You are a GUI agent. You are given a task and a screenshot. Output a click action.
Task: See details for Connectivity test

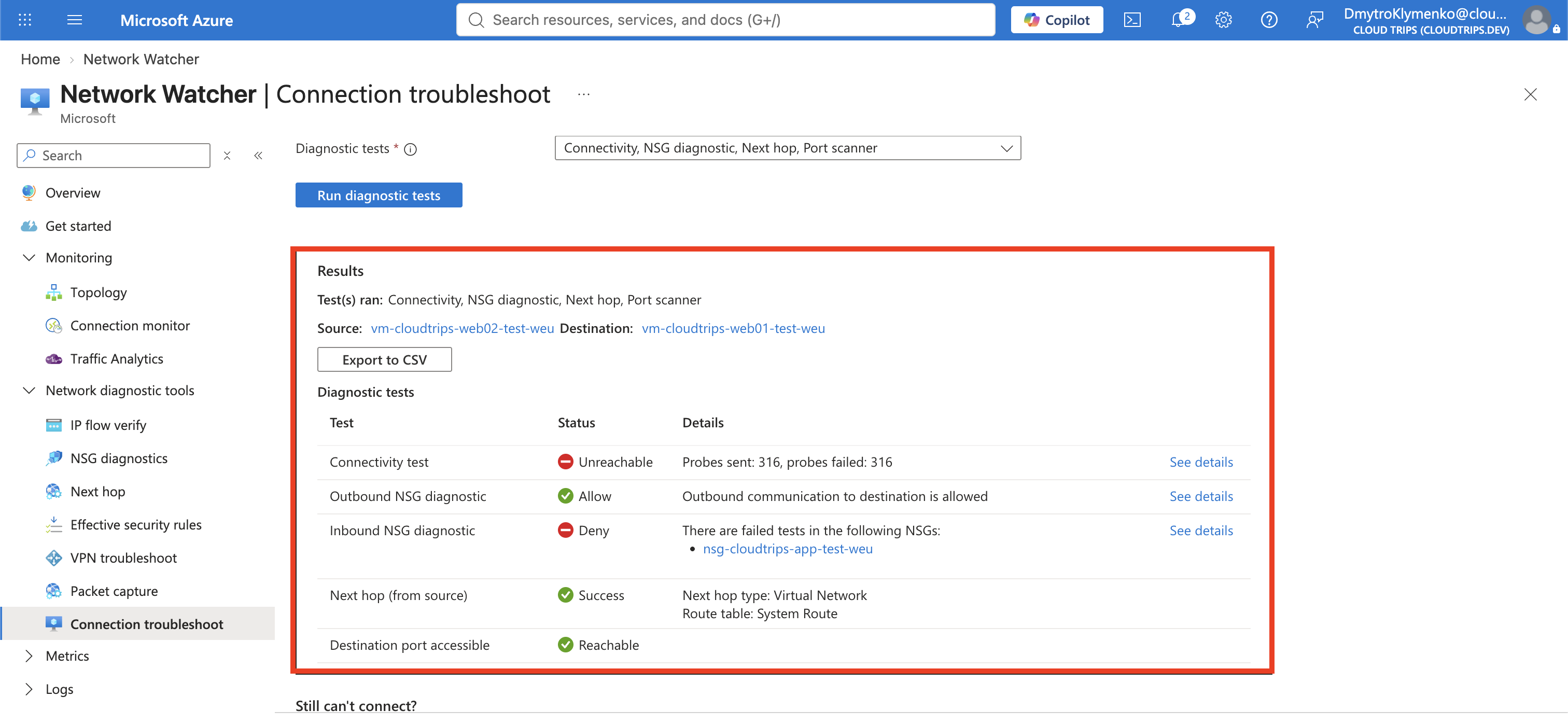1201,462
